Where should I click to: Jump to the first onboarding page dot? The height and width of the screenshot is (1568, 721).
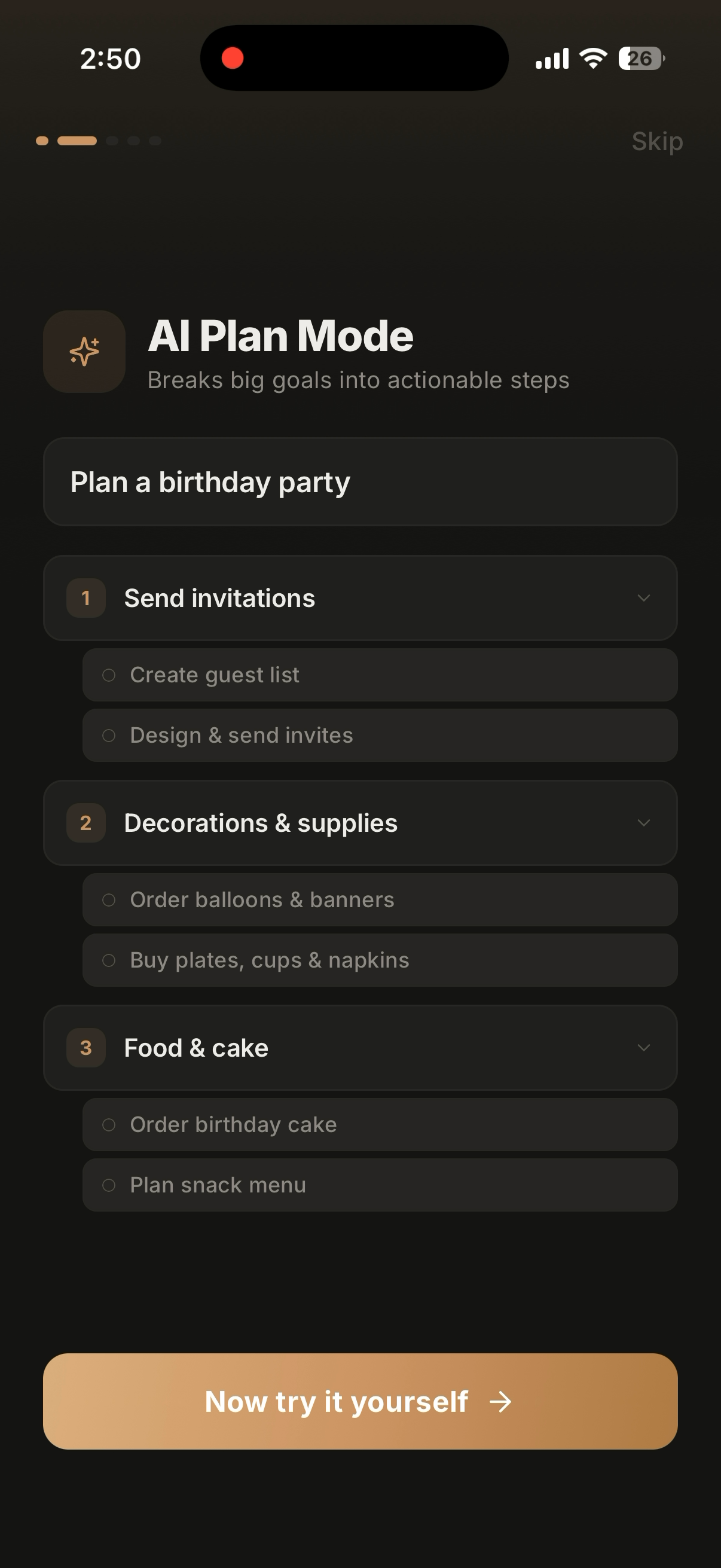pyautogui.click(x=42, y=141)
